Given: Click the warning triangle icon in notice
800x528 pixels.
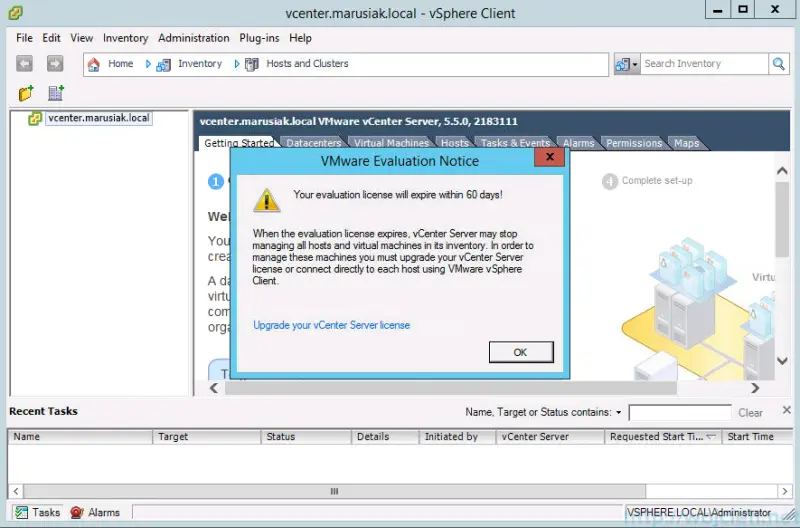Looking at the screenshot, I should [x=266, y=200].
